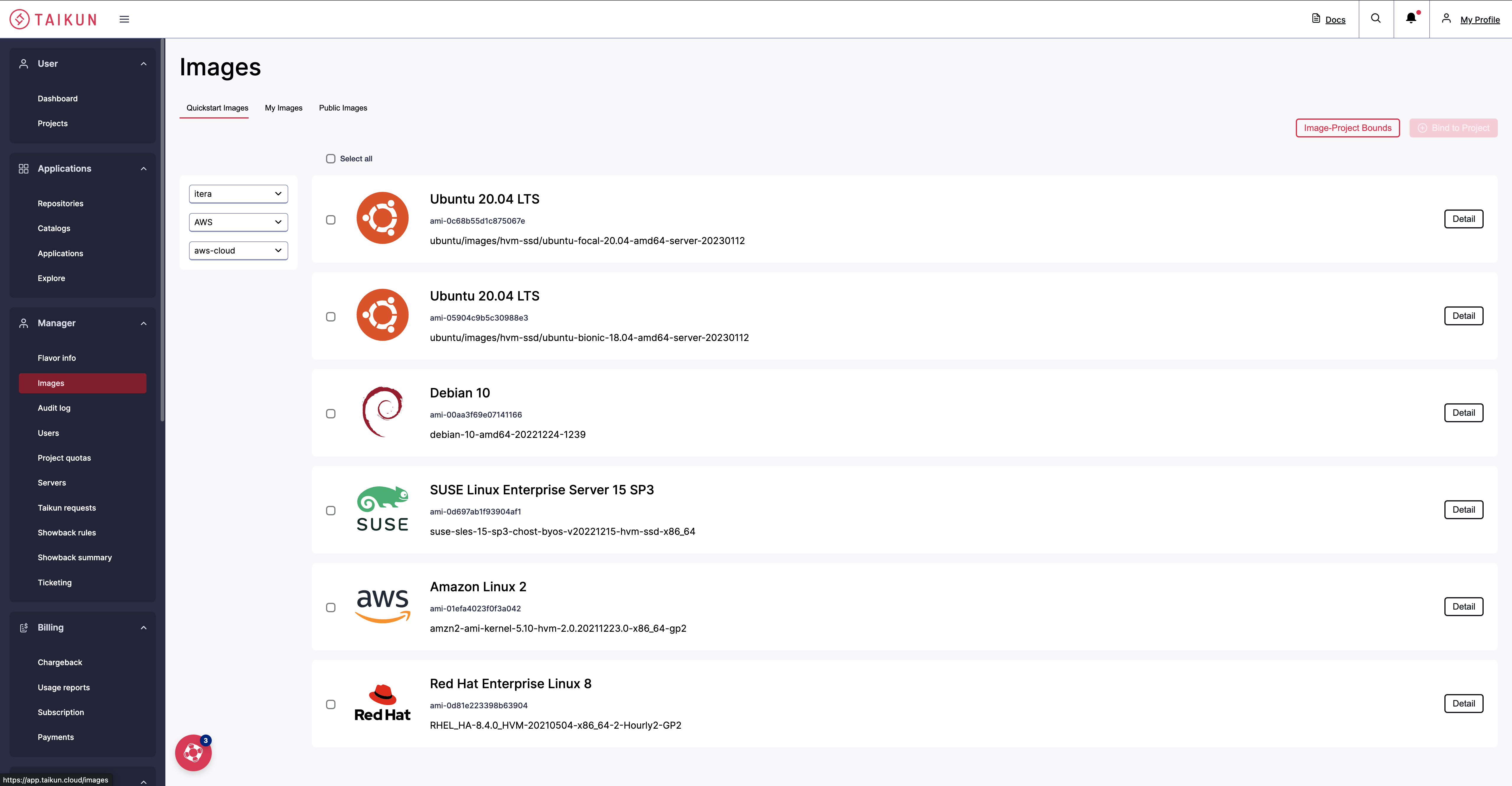This screenshot has height=786, width=1512.
Task: Click the Ubuntu logo next to Ubuntu 20.04 LTS
Action: 382,217
